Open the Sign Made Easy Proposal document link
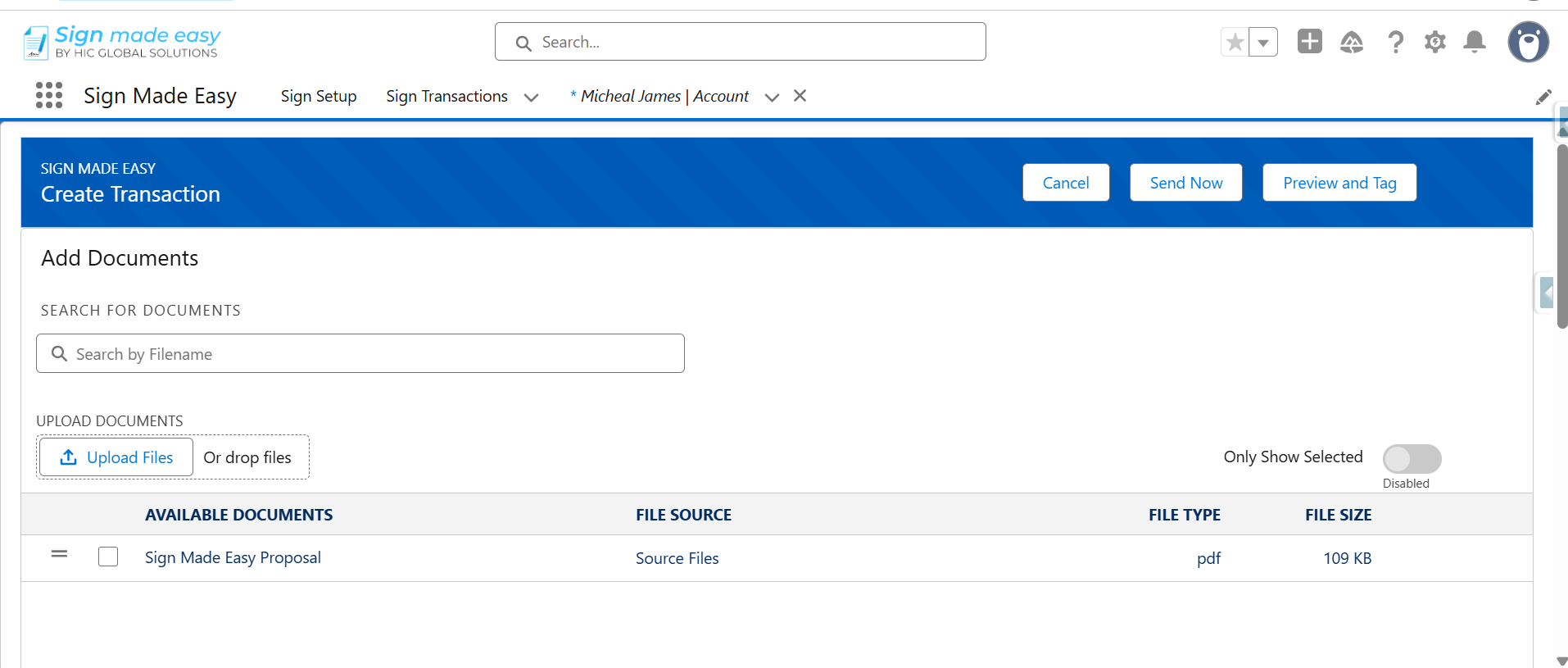The image size is (1568, 668). (233, 557)
